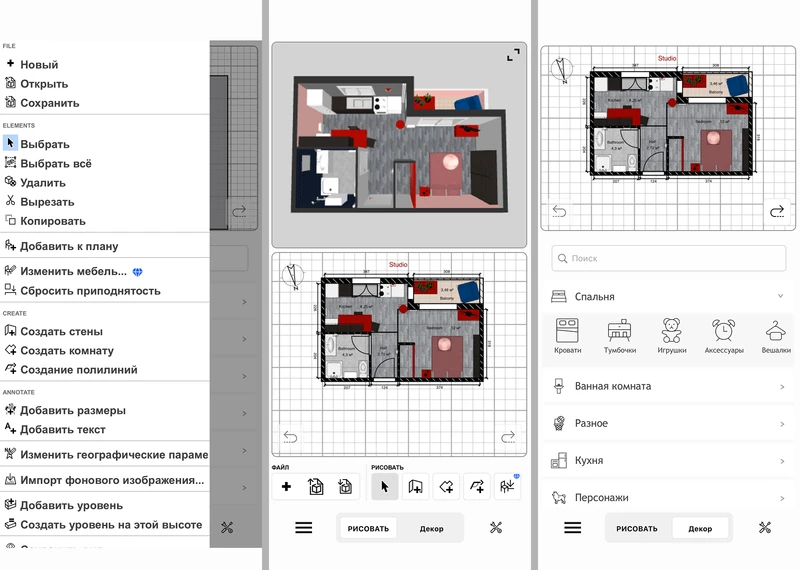
Task: Switch to РИСОВАТЬ mode below the furniture catalog
Action: (637, 528)
